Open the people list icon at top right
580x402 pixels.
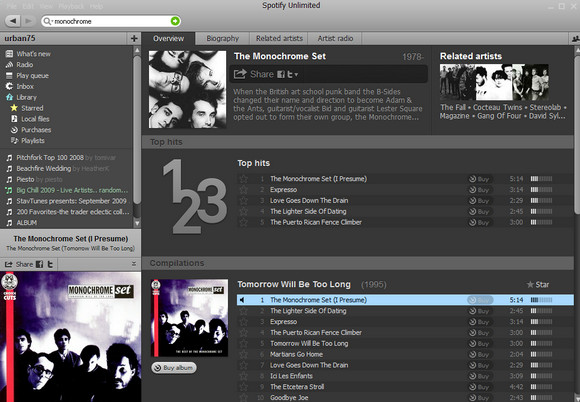pyautogui.click(x=575, y=38)
